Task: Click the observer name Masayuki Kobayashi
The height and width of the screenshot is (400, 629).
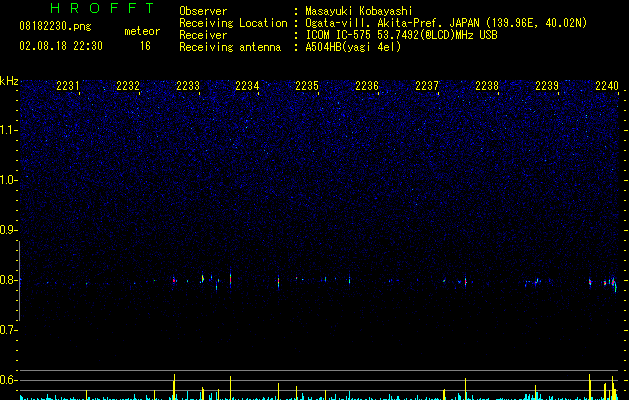Action: (359, 11)
